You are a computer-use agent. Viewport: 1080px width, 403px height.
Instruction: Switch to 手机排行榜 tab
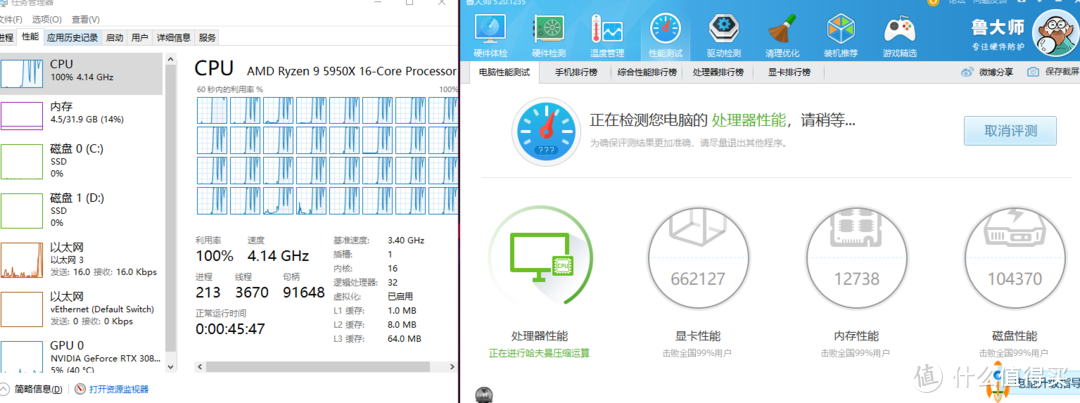(576, 72)
